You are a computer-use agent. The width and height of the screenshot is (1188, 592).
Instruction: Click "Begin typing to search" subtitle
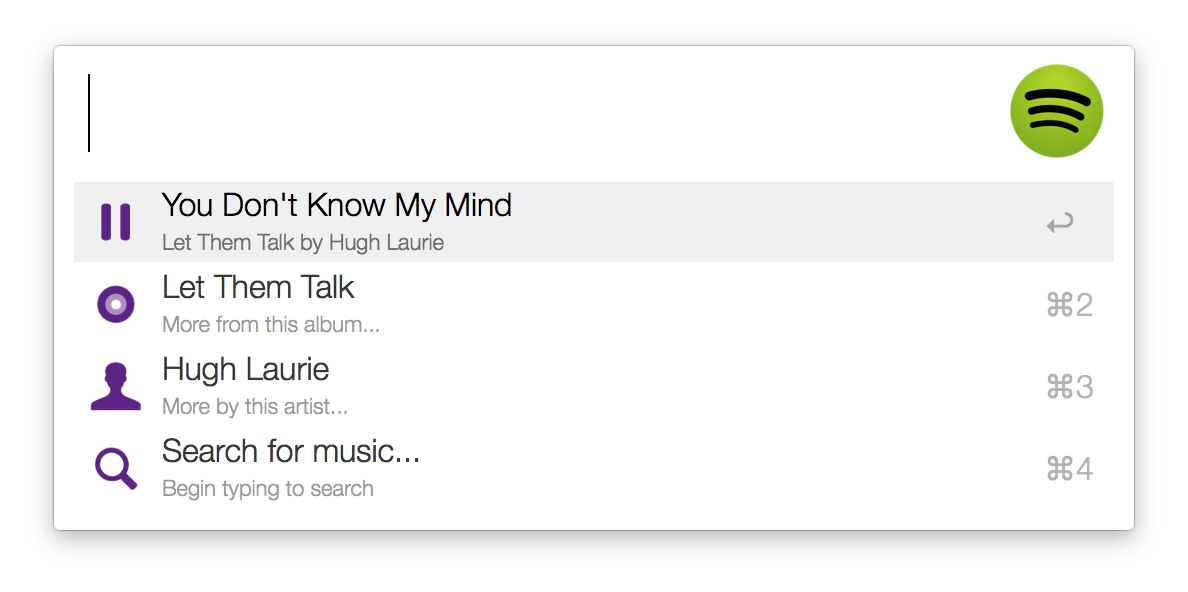267,489
